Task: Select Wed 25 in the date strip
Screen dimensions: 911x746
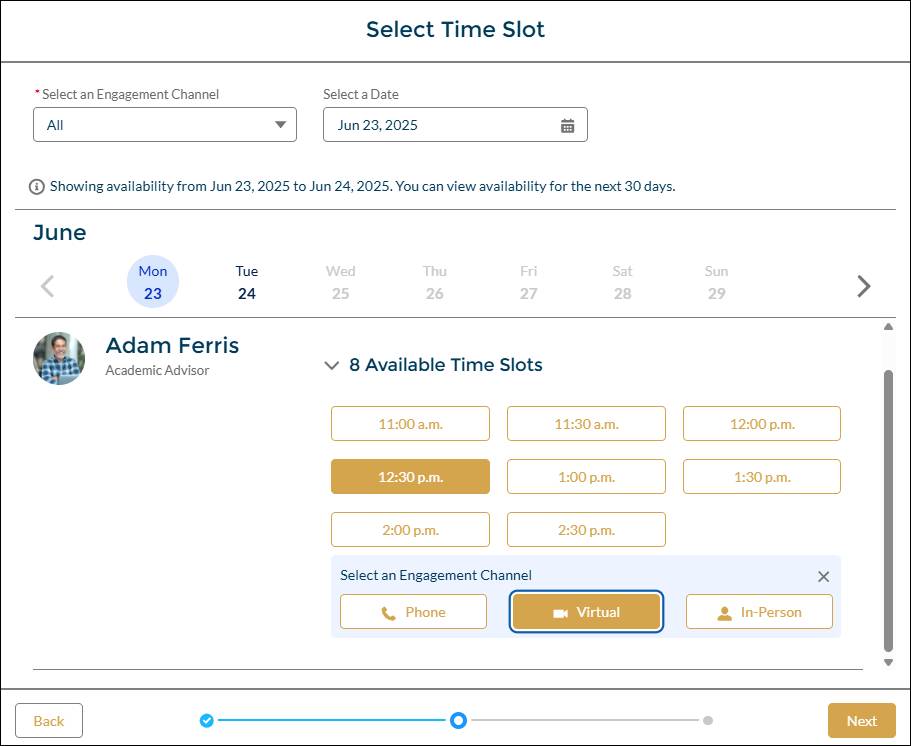Action: tap(340, 282)
